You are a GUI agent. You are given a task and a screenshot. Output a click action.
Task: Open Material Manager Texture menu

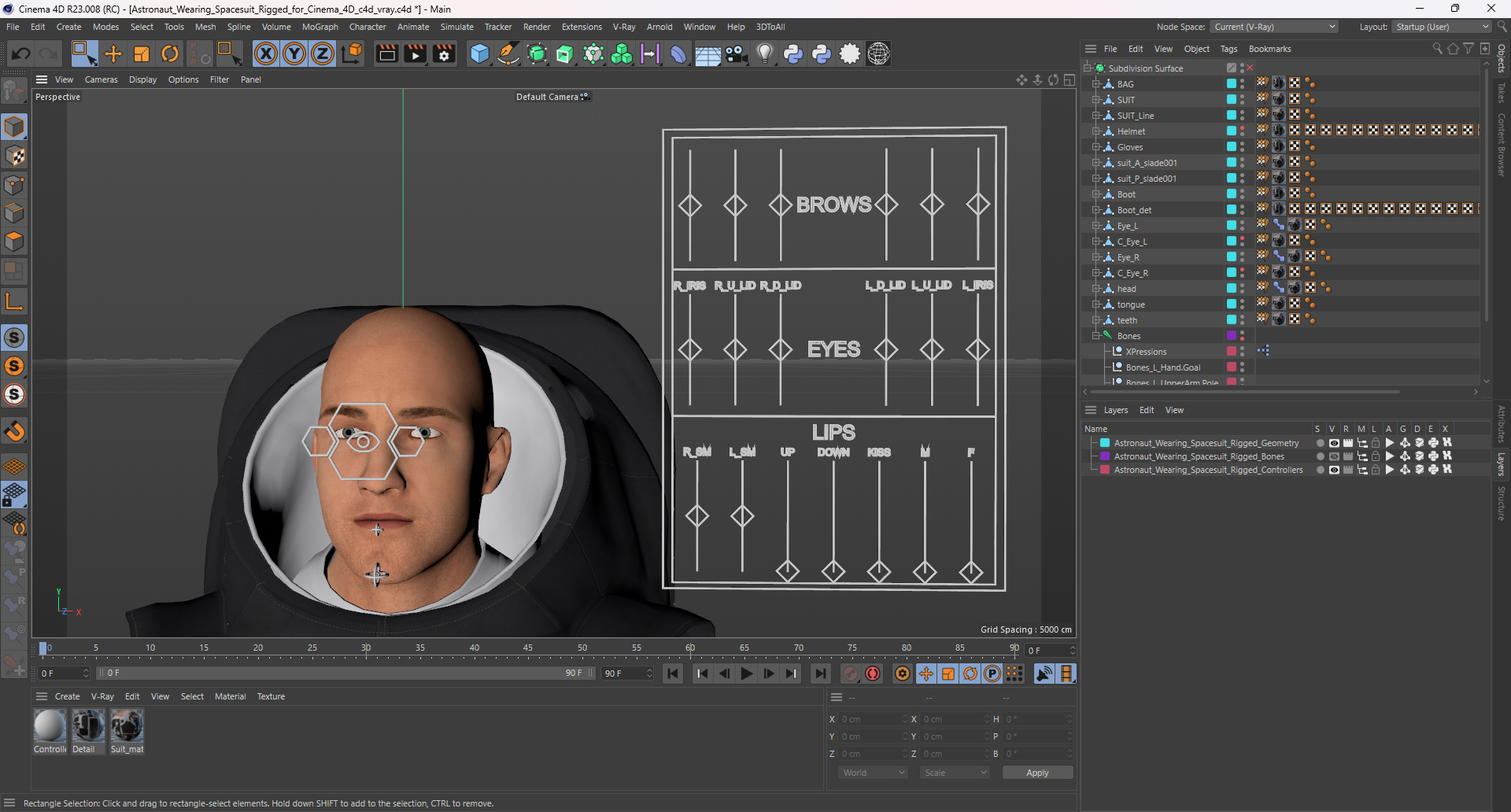(x=271, y=696)
